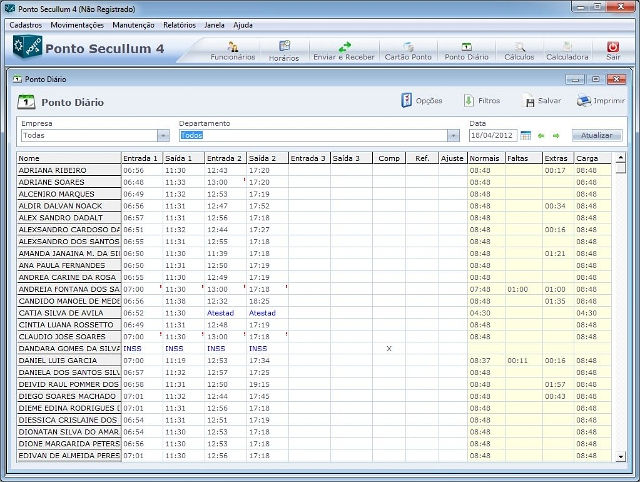Select the EDIVAN DE ALMEIDA PERES name
The height and width of the screenshot is (482, 640).
69,455
